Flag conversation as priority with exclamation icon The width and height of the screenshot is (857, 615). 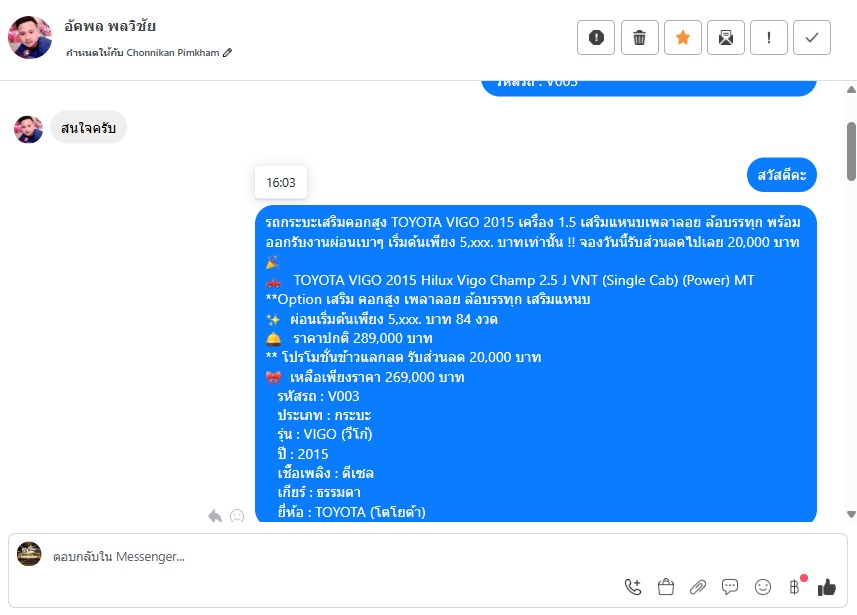coord(769,38)
